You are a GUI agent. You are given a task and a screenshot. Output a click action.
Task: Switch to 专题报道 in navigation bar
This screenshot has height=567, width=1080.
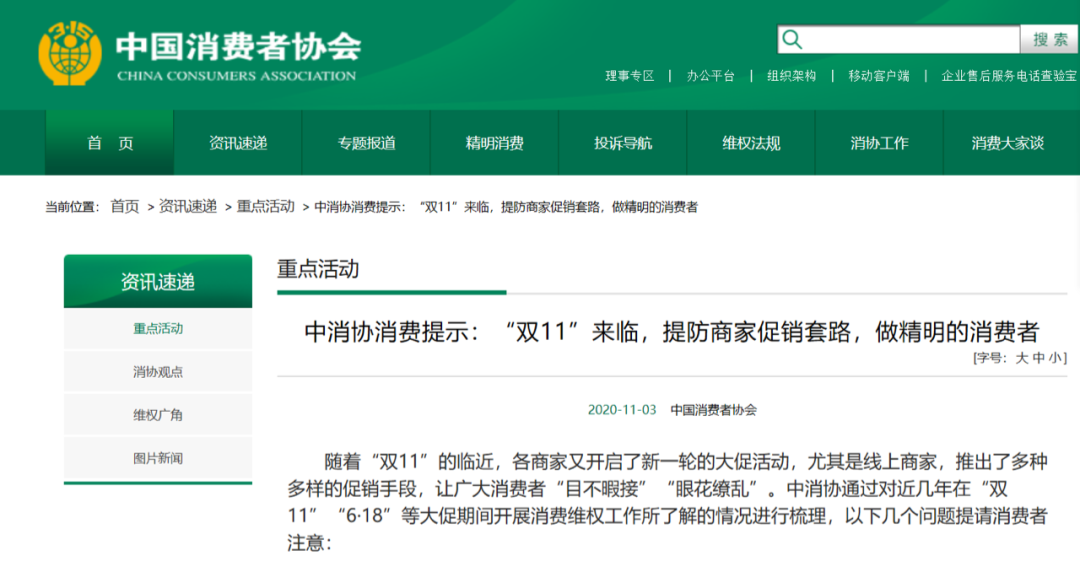(x=366, y=143)
